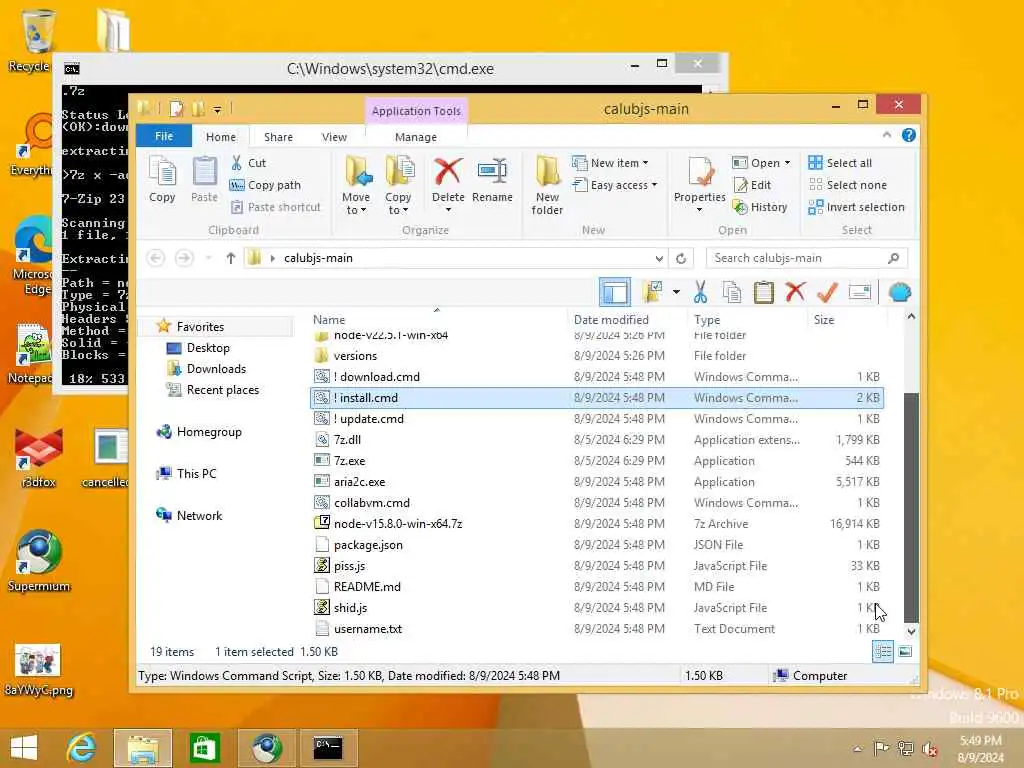Click Select all in the ribbon
The height and width of the screenshot is (768, 1024).
tap(840, 163)
